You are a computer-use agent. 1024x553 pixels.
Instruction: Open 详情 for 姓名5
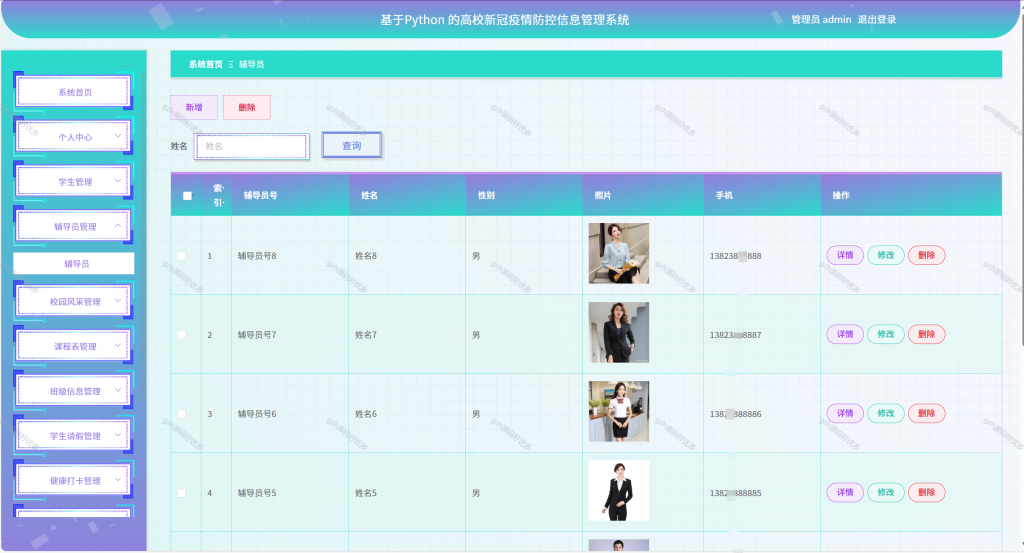click(x=845, y=492)
